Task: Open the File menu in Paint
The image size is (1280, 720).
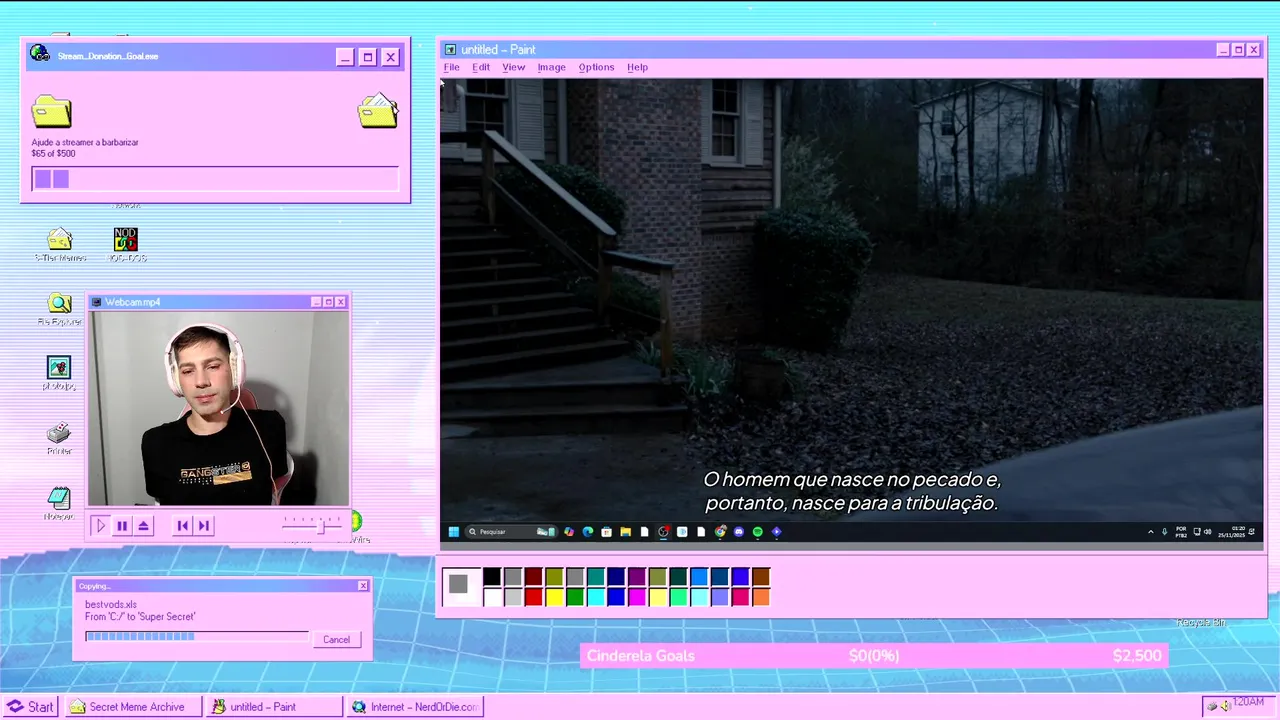Action: click(451, 67)
